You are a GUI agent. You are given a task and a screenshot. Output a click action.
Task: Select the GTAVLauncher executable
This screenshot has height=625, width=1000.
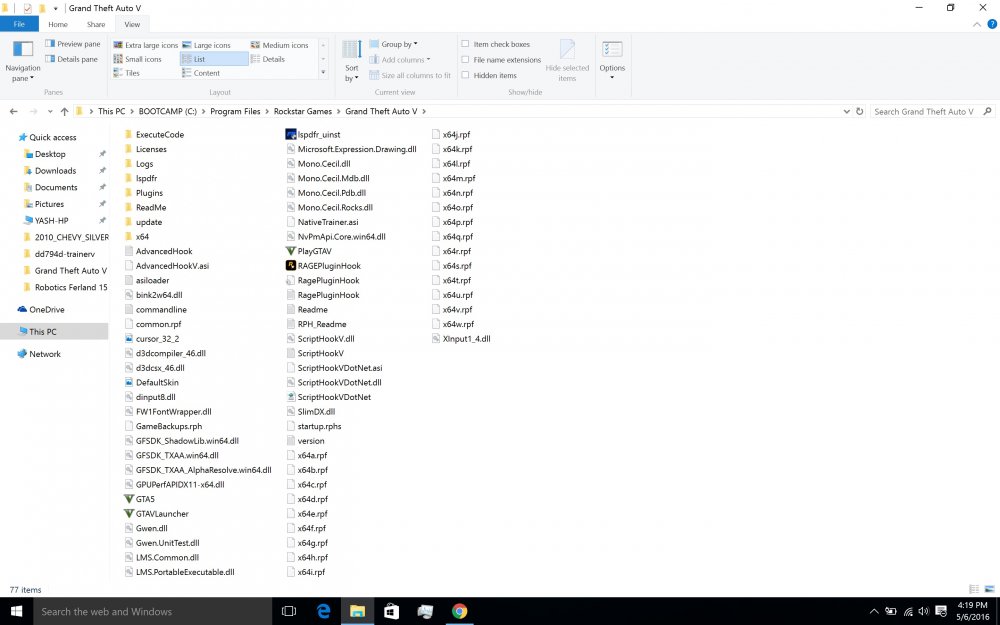coord(157,514)
